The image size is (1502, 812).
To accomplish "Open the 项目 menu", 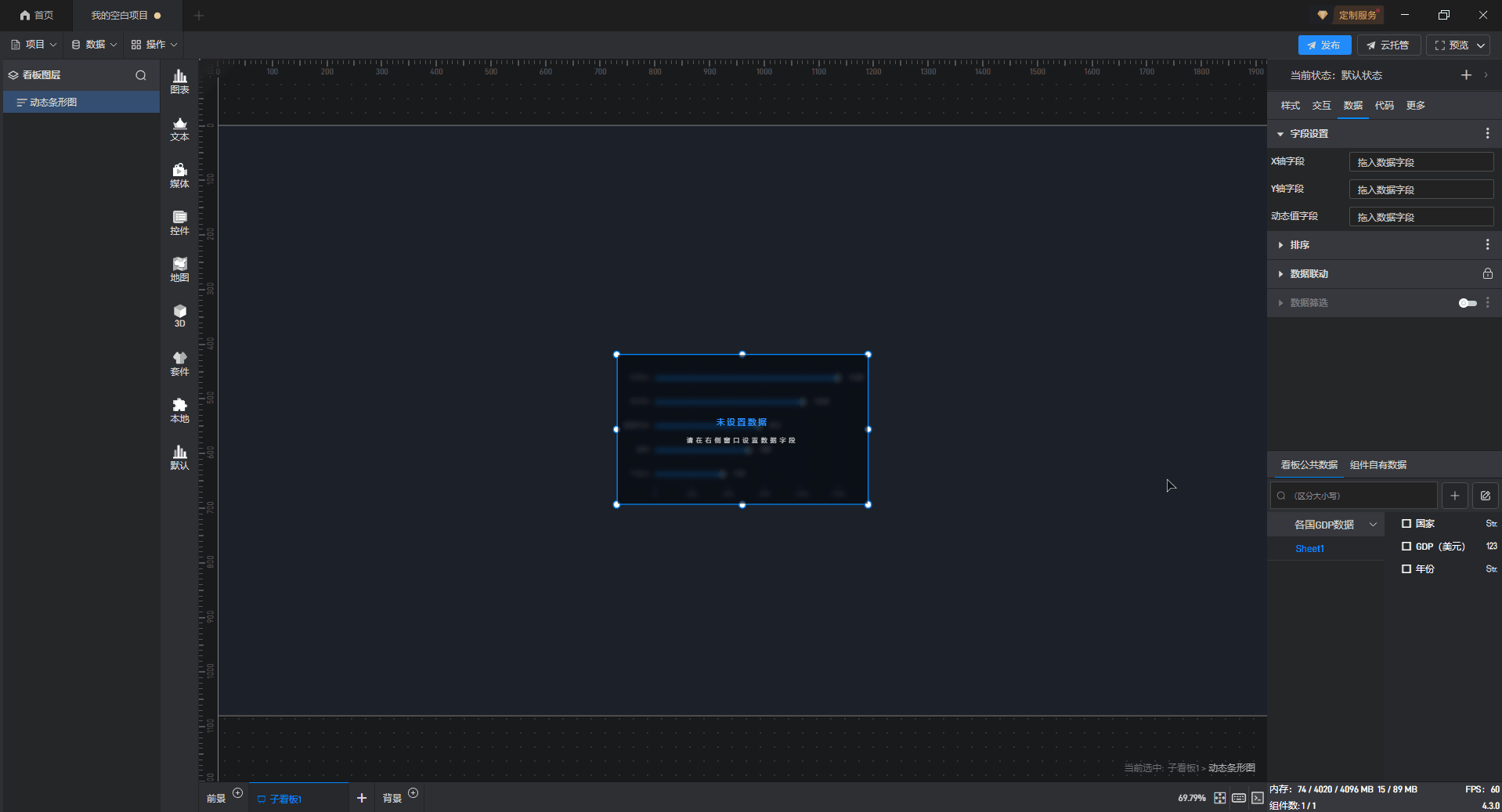I will (34, 45).
